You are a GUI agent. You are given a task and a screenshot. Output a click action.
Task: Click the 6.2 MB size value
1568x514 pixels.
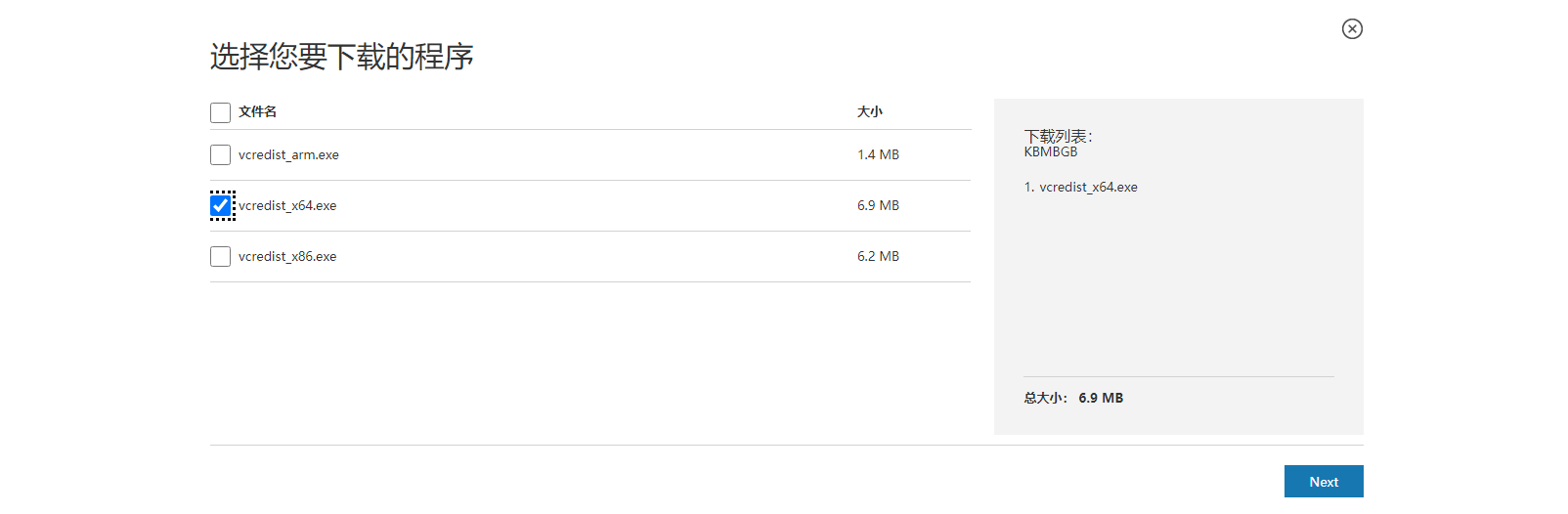click(878, 257)
